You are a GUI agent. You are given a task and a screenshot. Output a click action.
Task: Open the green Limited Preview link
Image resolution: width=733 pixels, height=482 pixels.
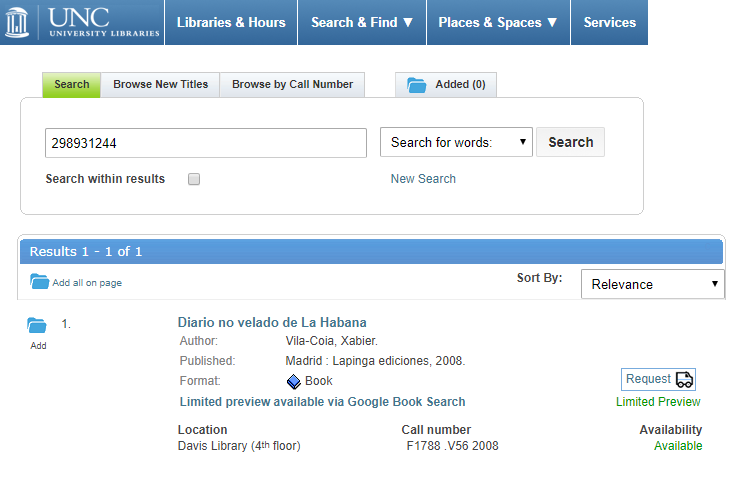coord(658,402)
